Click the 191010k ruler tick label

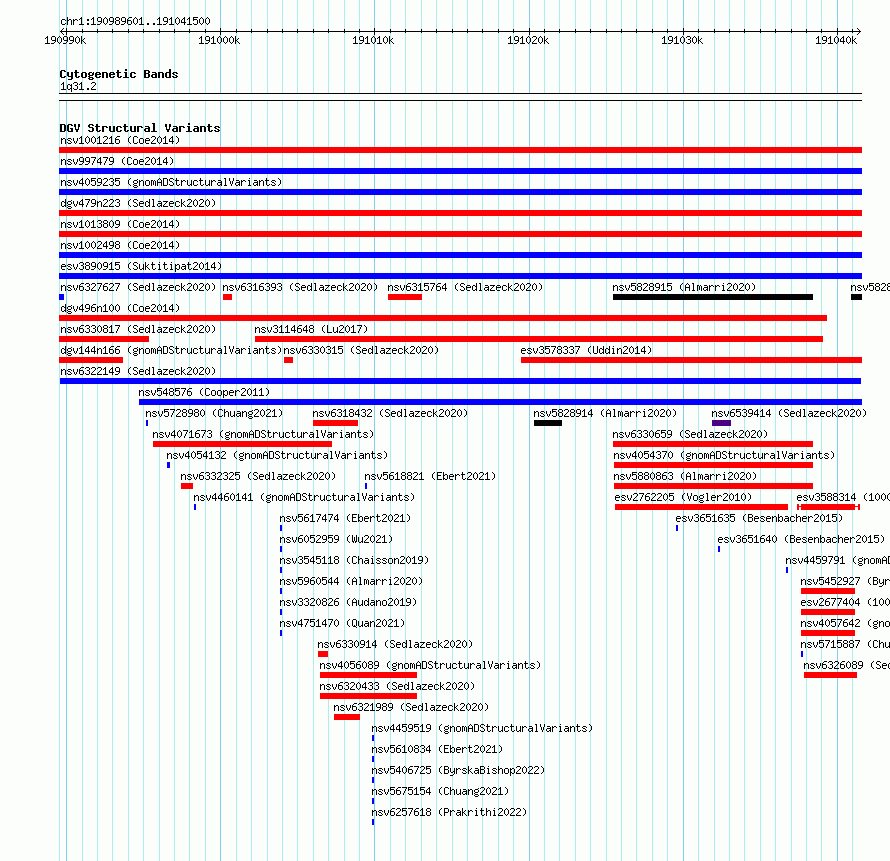pyautogui.click(x=373, y=40)
